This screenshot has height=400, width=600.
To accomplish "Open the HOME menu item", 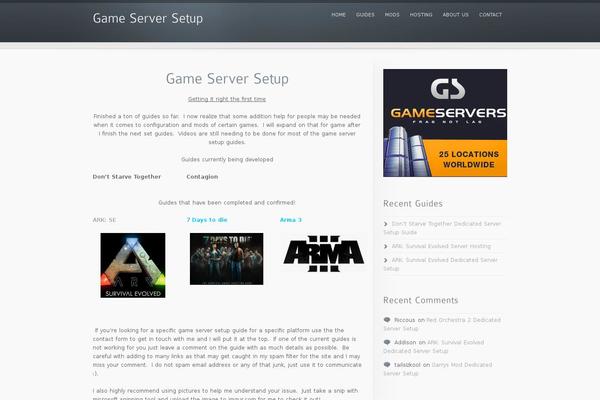I will pos(338,15).
